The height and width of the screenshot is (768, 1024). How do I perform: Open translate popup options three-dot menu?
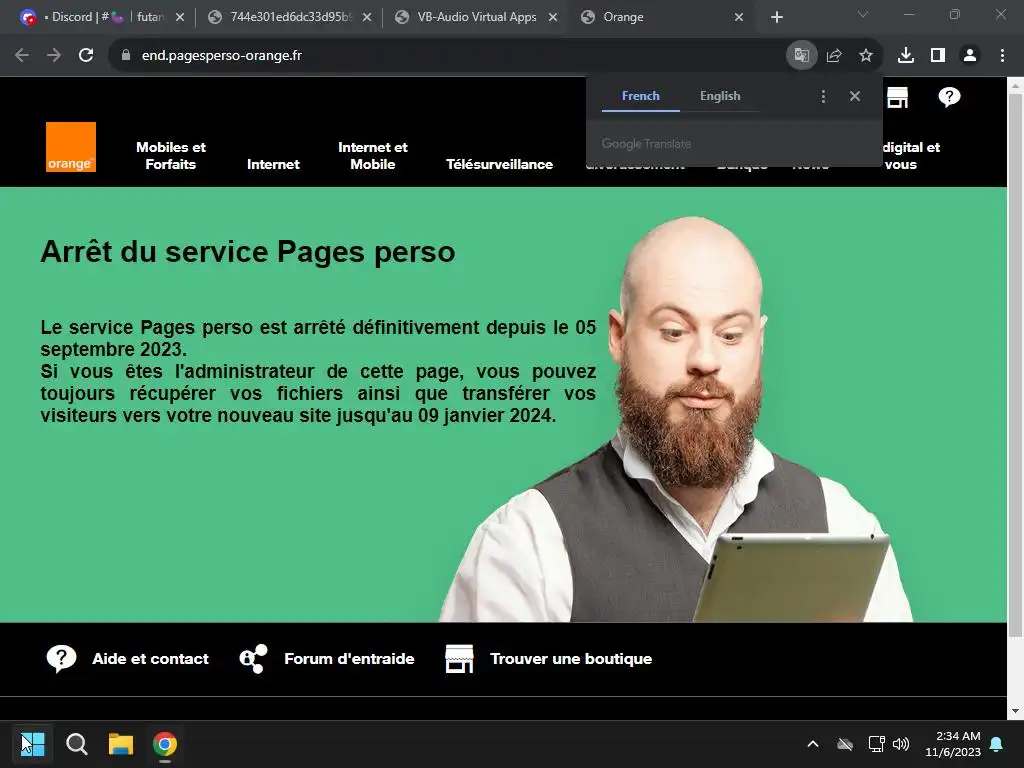pyautogui.click(x=823, y=96)
